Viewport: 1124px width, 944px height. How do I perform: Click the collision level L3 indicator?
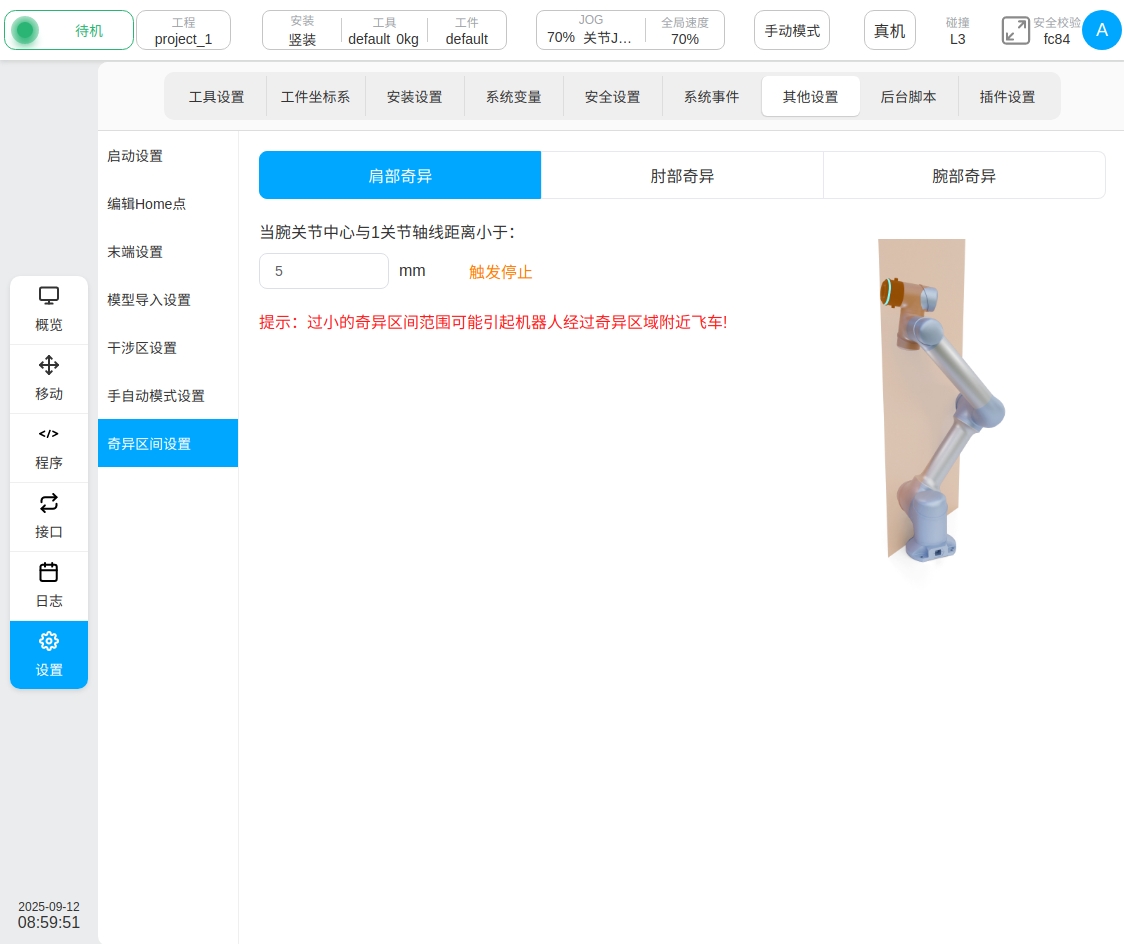pyautogui.click(x=957, y=31)
